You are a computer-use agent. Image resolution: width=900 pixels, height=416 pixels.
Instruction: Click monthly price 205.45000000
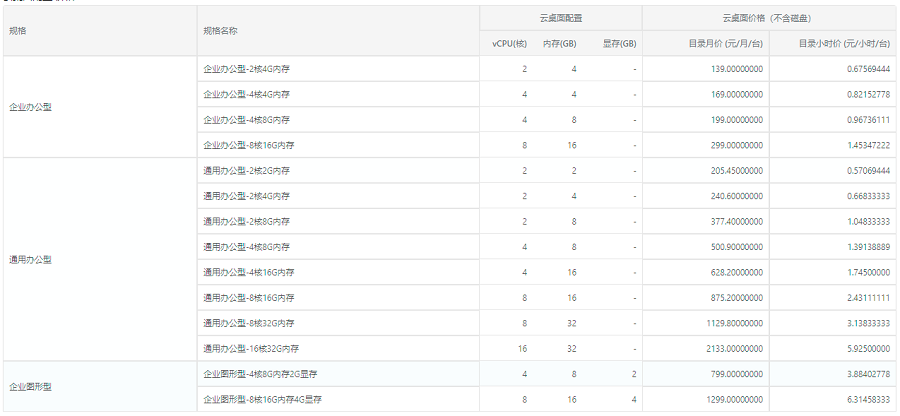tap(737, 170)
